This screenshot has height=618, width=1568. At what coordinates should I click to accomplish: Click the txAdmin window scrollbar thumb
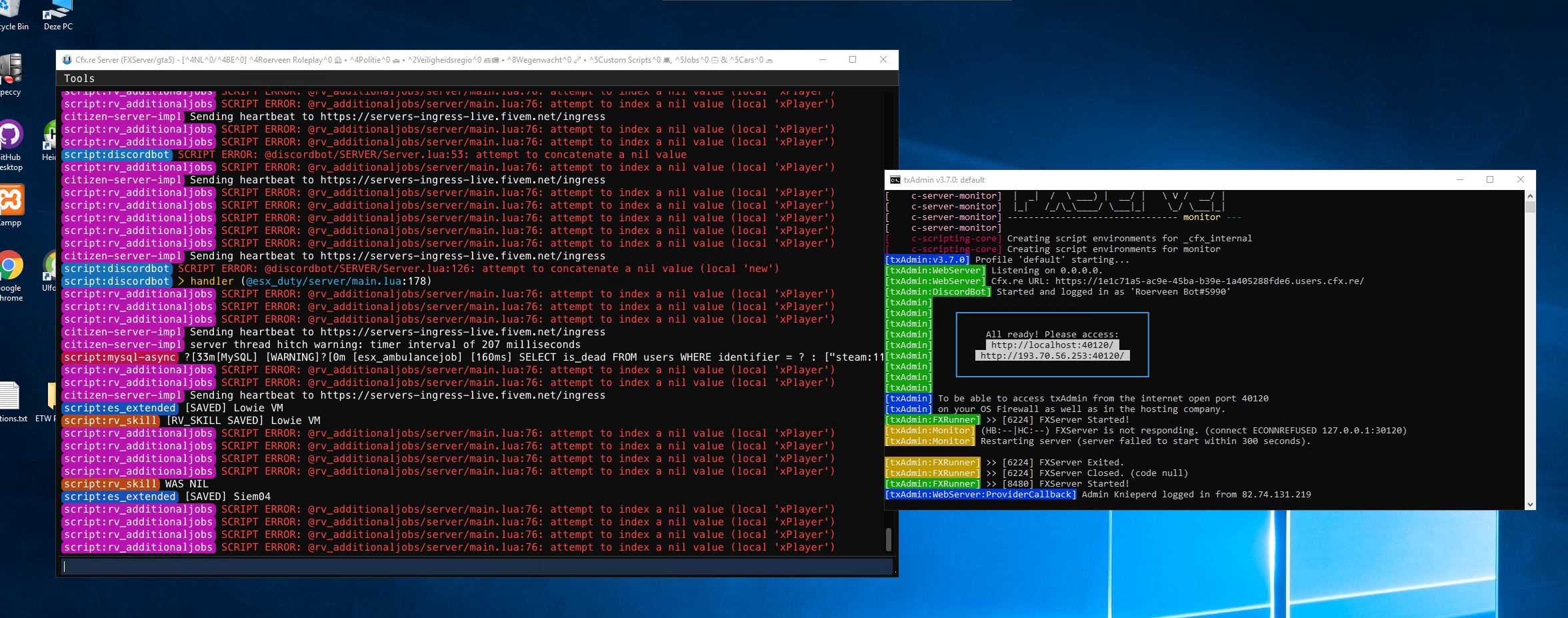pyautogui.click(x=1530, y=207)
